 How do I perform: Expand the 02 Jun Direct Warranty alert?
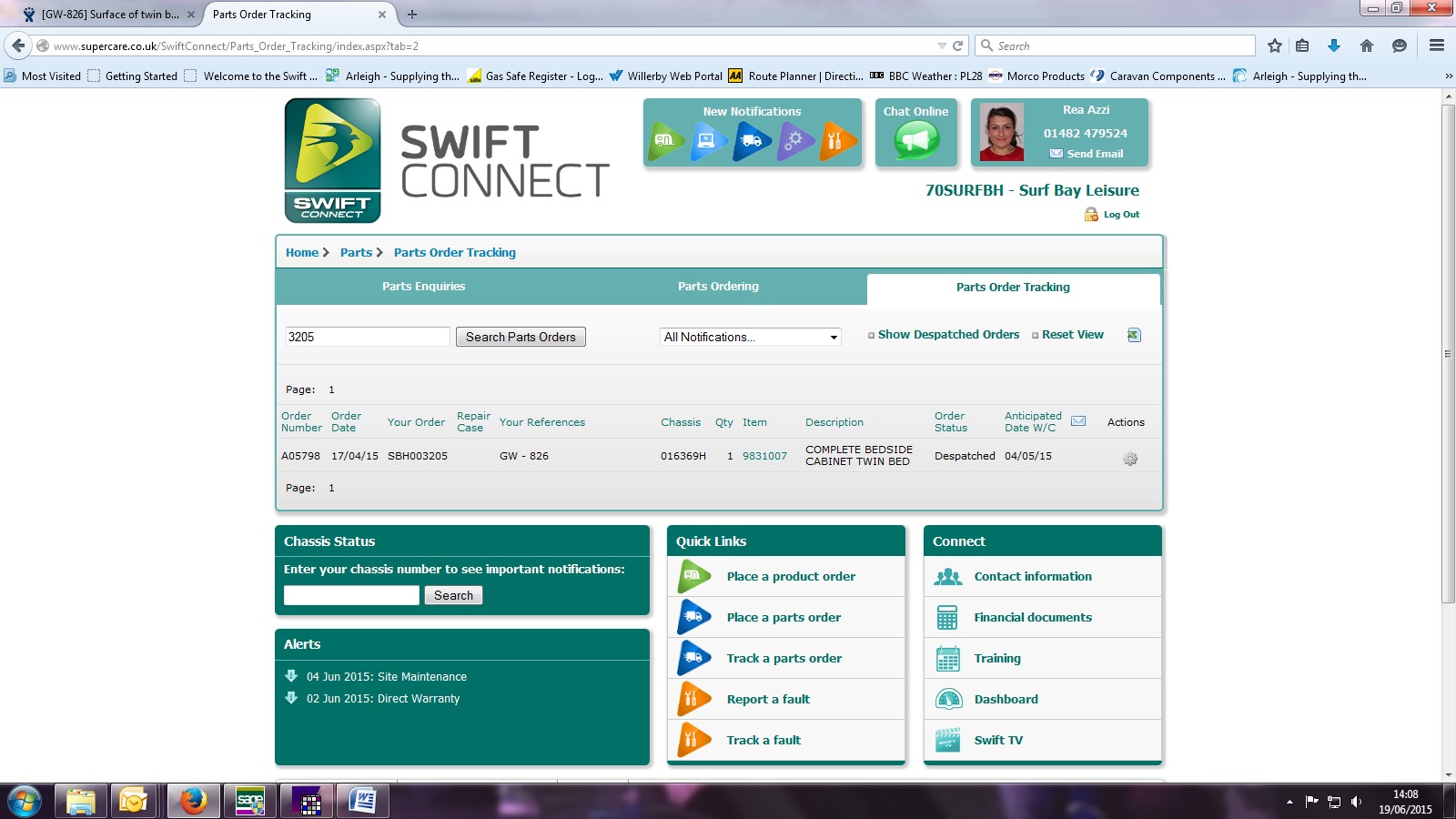coord(291,698)
